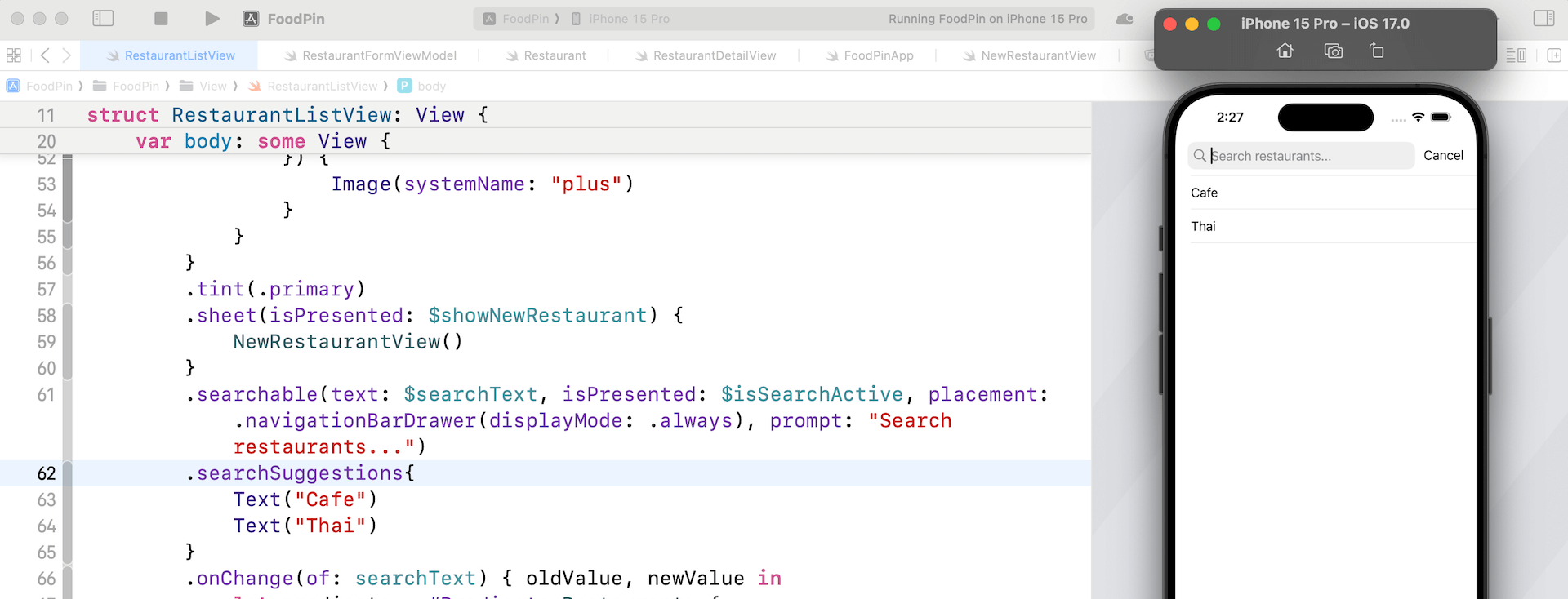
Task: Toggle the code folding ribbon at line 58
Action: coord(68,316)
